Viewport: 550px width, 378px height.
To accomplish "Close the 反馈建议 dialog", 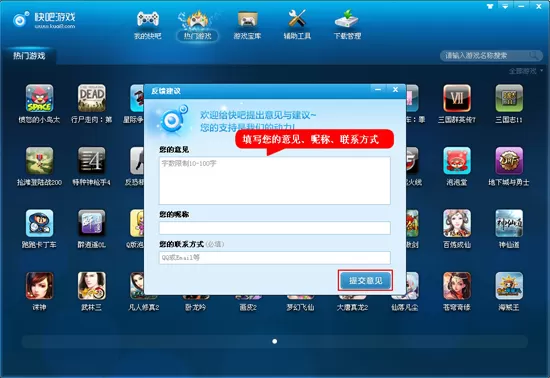I will [395, 90].
